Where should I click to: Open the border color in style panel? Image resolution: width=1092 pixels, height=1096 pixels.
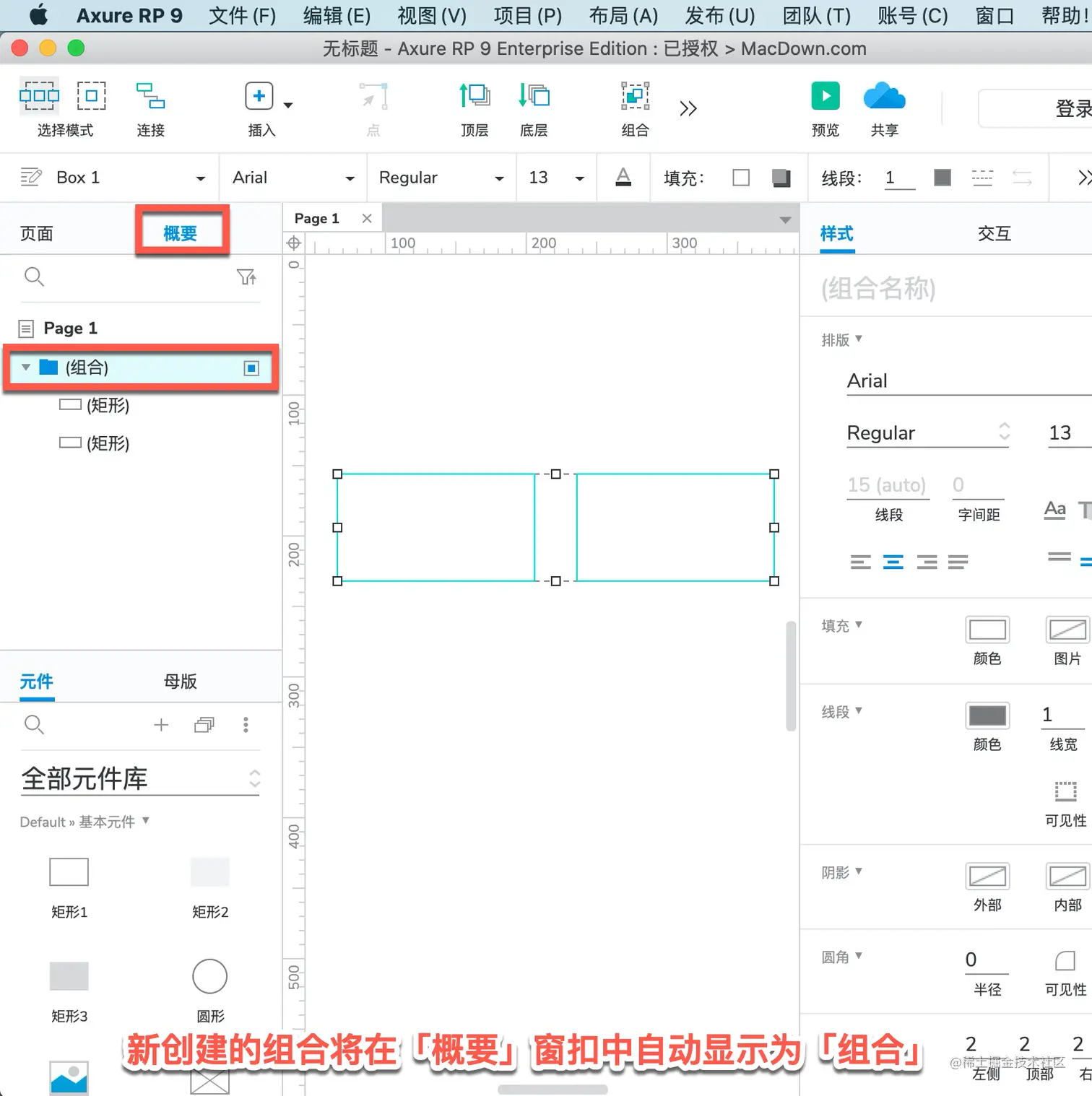pos(987,716)
